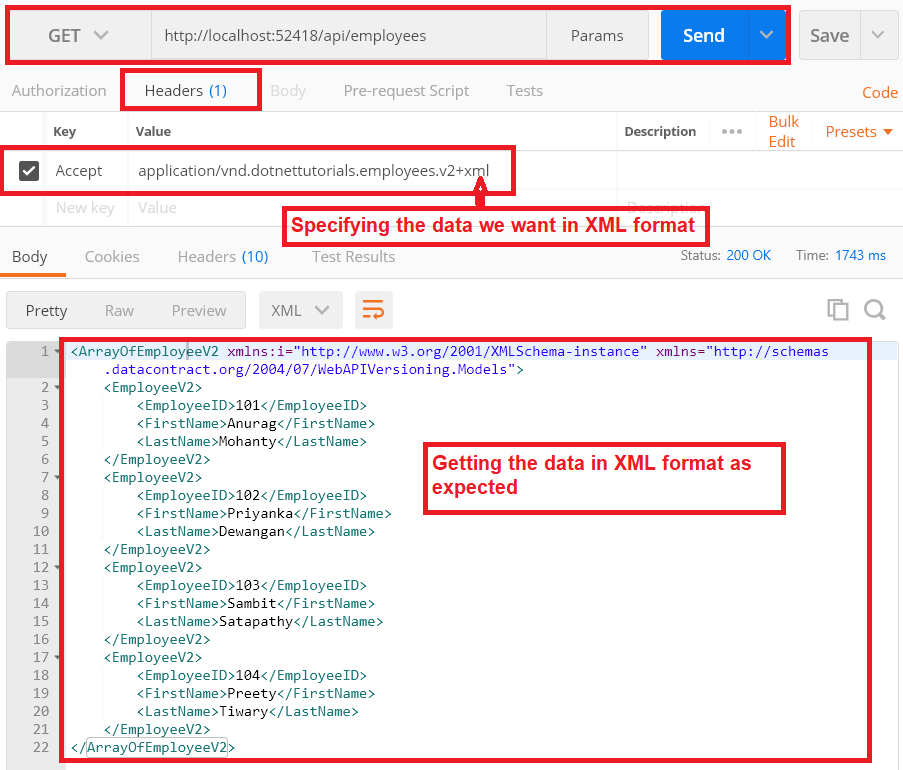Open the Save options arrow
903x770 pixels.
(x=878, y=36)
